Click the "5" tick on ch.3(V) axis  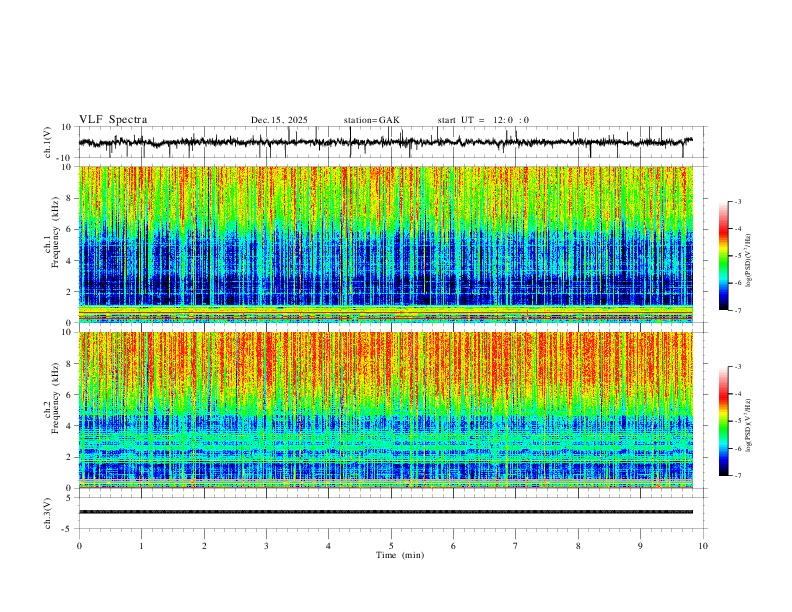point(70,498)
